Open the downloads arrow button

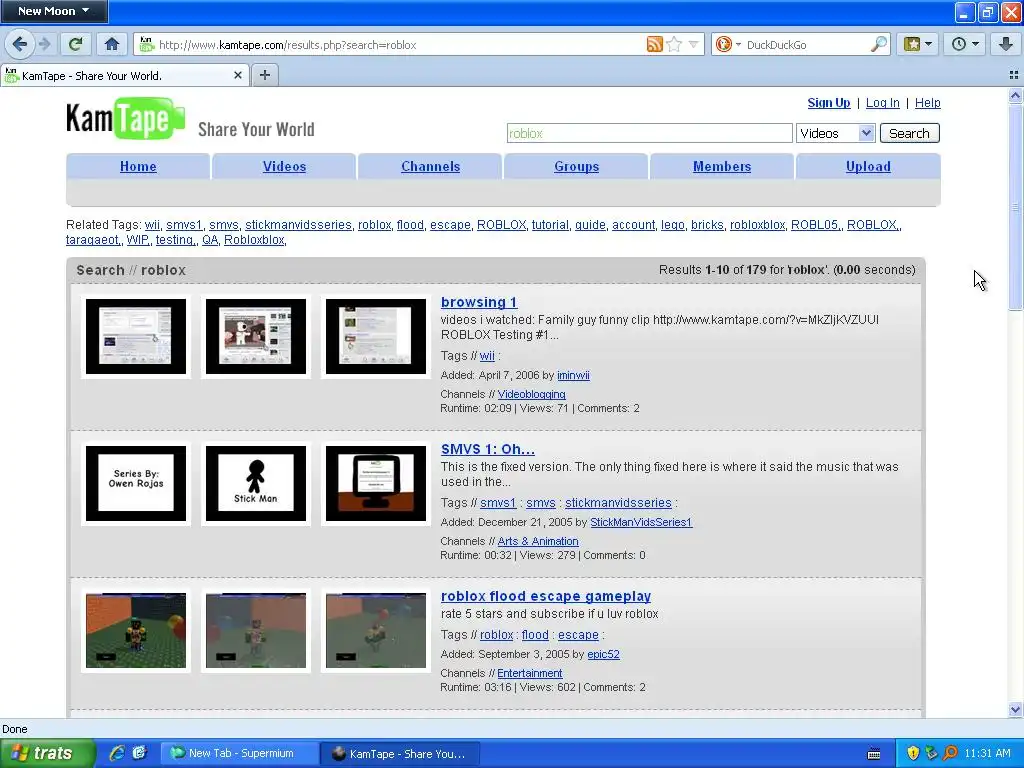coord(1006,44)
